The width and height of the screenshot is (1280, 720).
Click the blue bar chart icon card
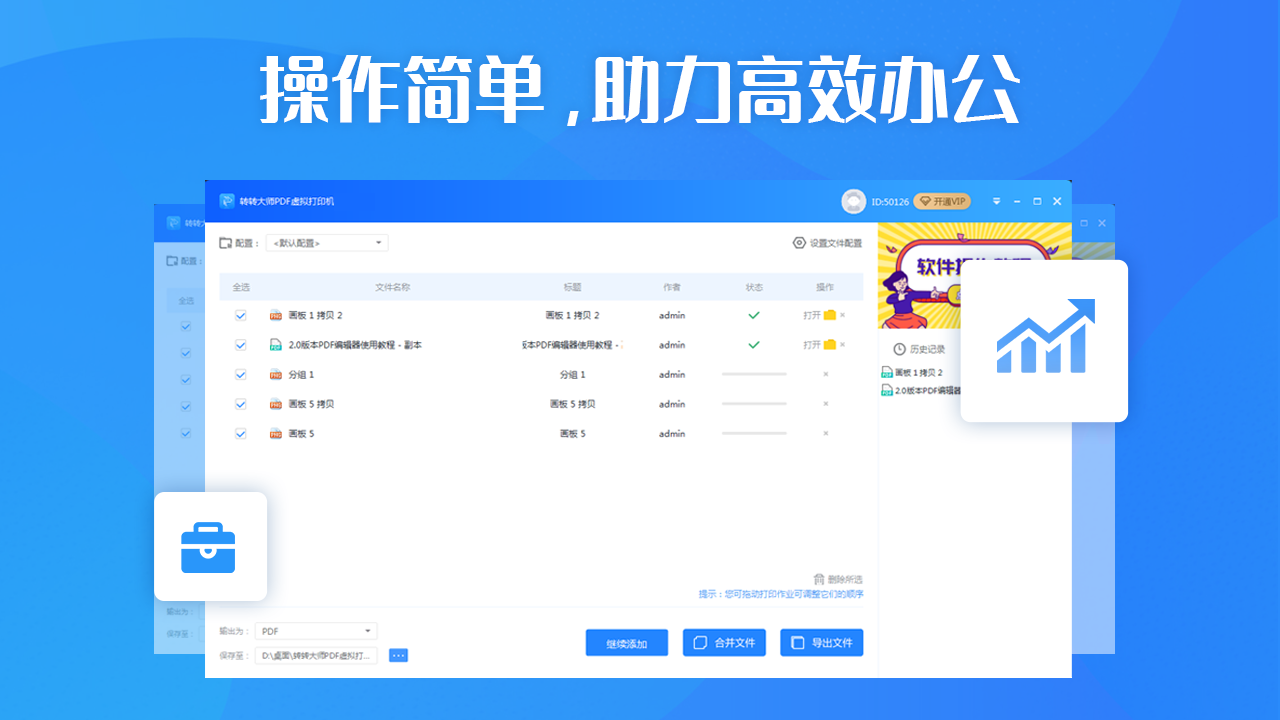tap(1044, 340)
